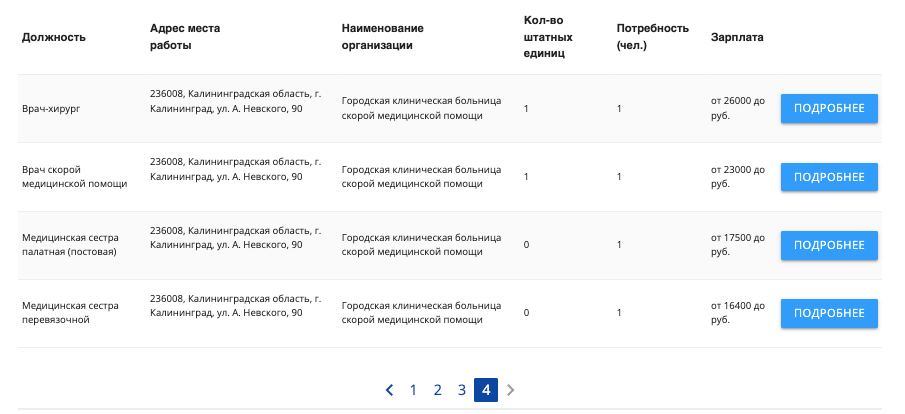Open page 2 of the vacancy list

437,390
